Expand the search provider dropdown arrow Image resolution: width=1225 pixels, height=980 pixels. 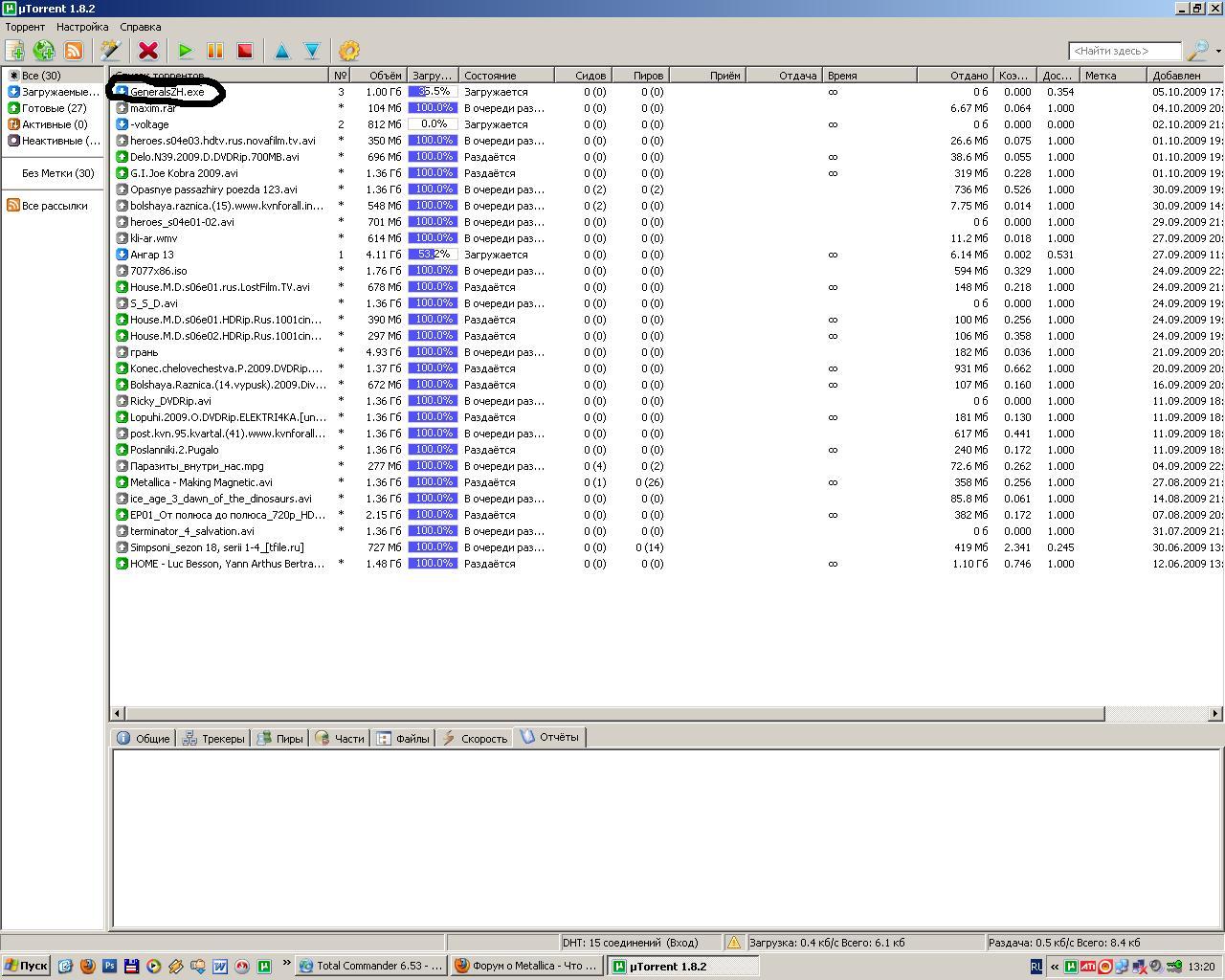click(x=1218, y=51)
